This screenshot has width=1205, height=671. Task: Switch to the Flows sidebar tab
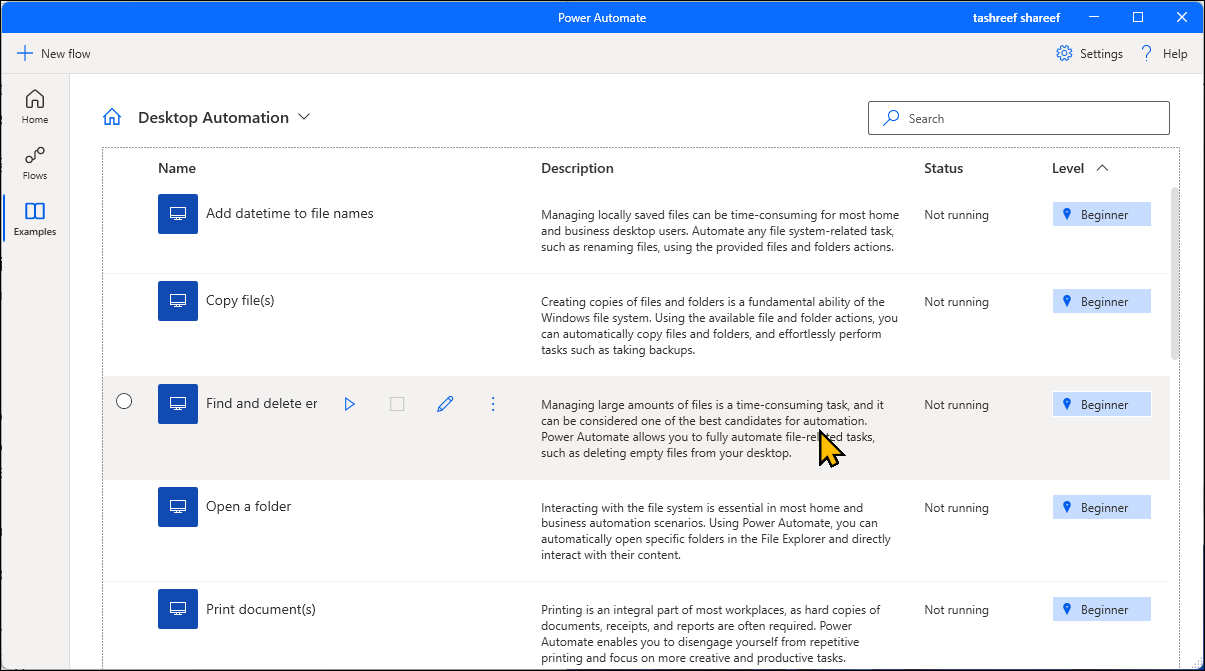click(x=35, y=162)
